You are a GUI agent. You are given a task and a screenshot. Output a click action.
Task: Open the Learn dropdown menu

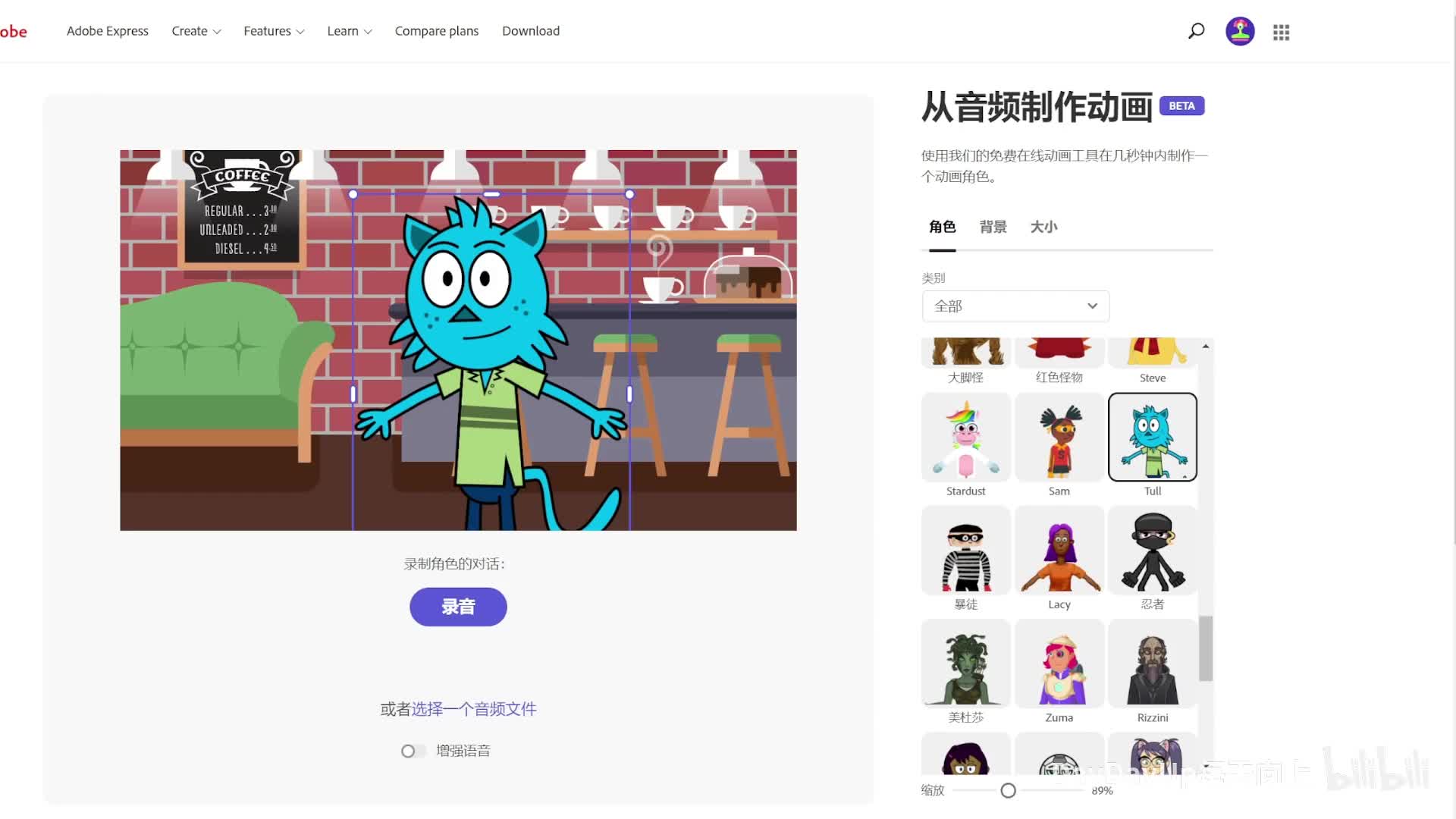(349, 31)
